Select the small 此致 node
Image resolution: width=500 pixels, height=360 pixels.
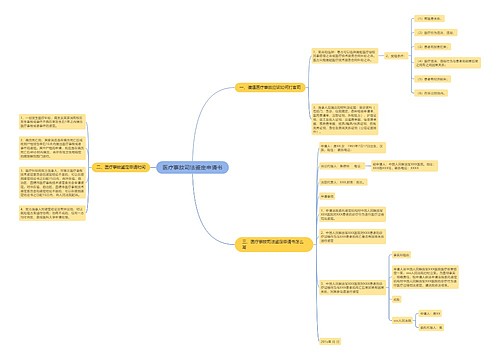396,300
